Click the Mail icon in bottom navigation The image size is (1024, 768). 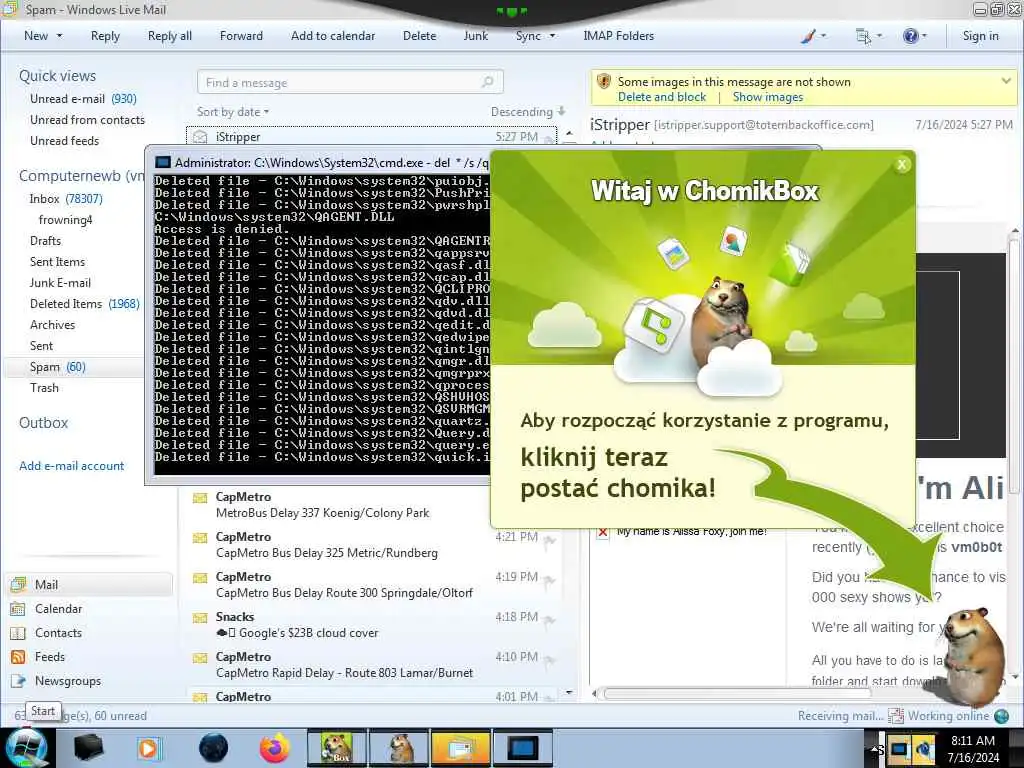coord(18,584)
